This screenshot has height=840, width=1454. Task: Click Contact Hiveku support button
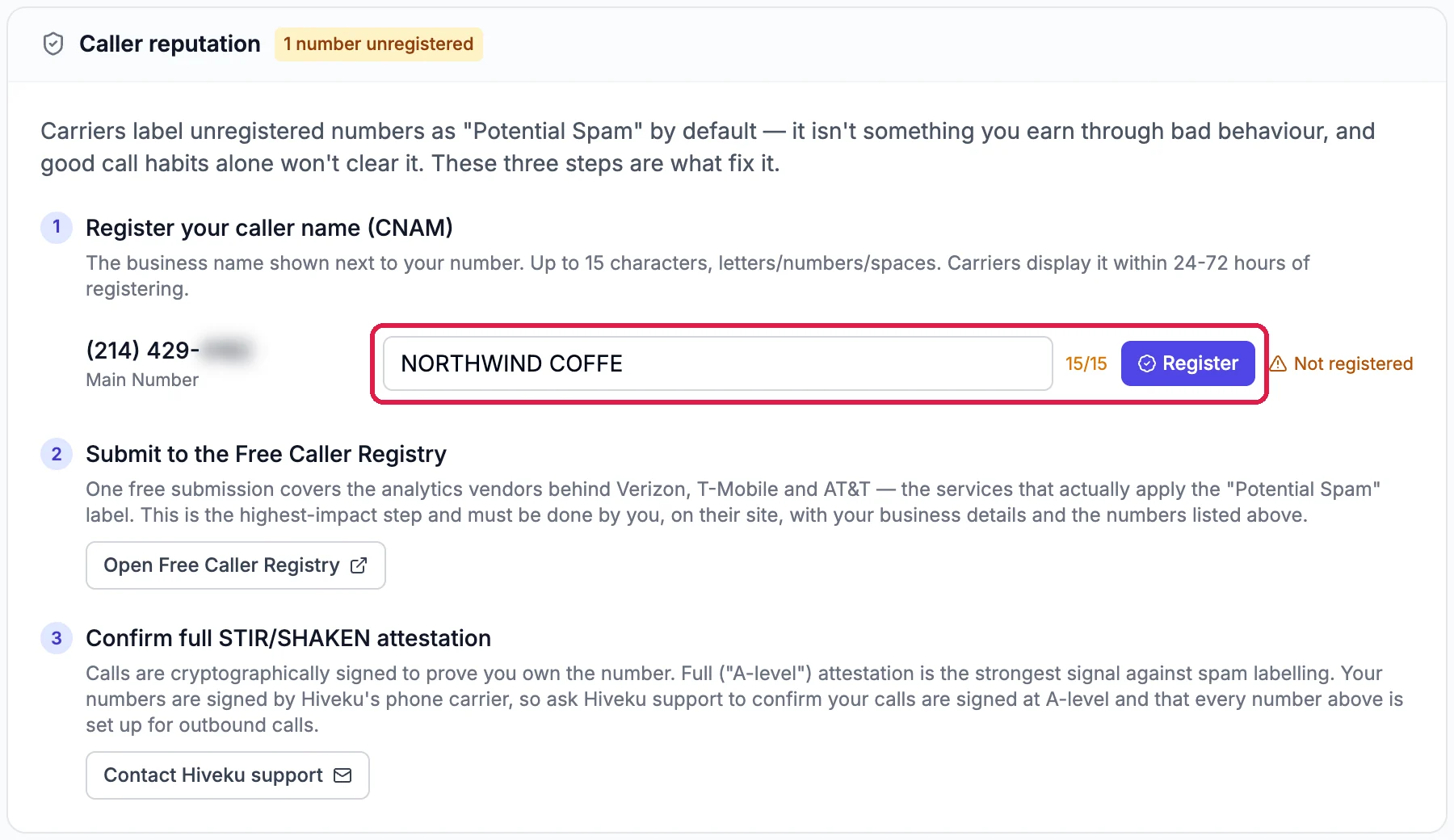[x=228, y=775]
